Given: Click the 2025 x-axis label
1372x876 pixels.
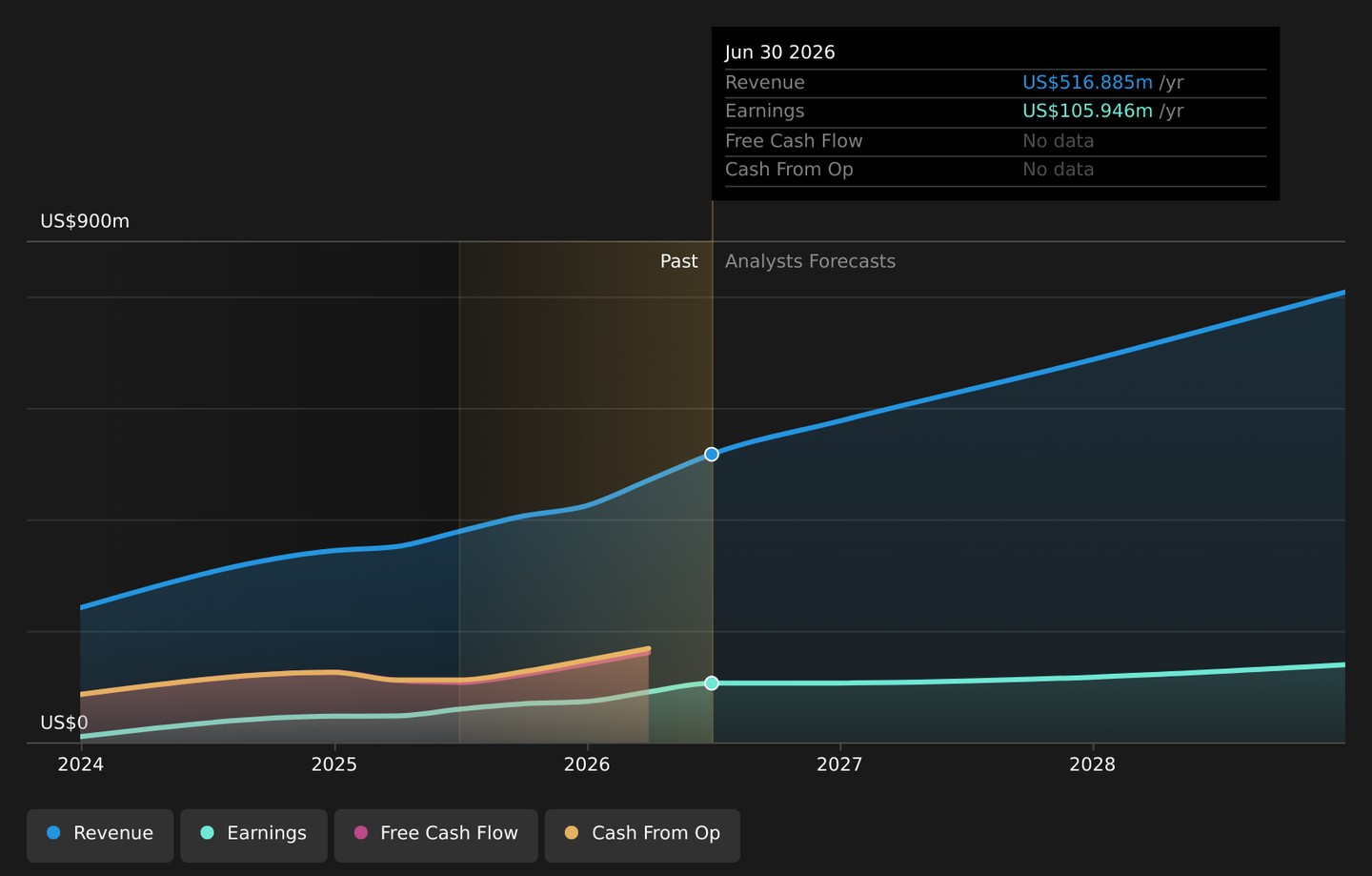Looking at the screenshot, I should click(x=334, y=764).
